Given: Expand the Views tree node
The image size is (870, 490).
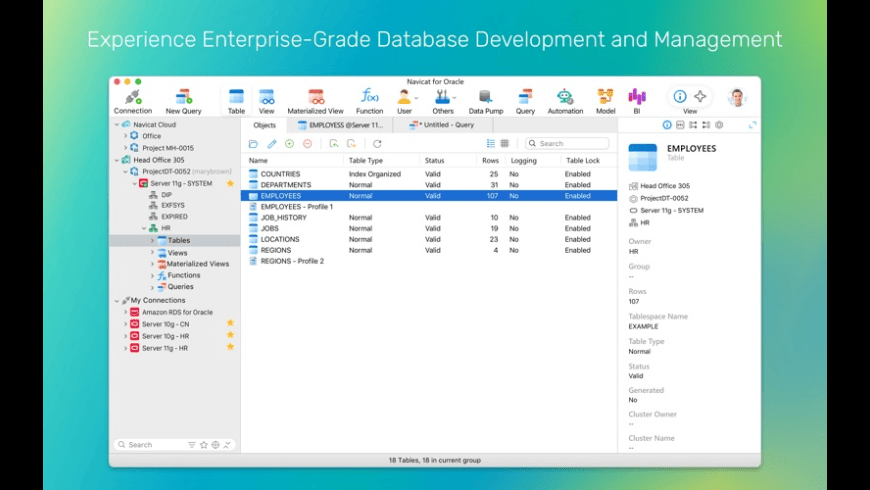Looking at the screenshot, I should 153,252.
